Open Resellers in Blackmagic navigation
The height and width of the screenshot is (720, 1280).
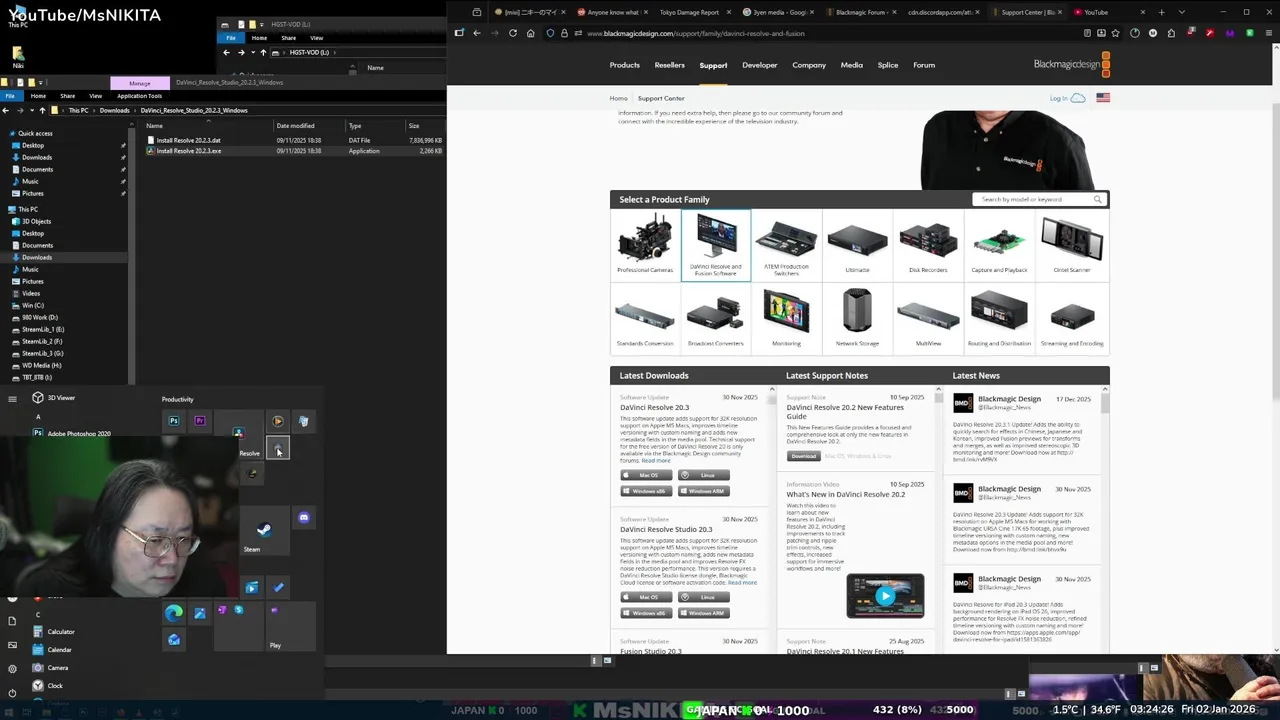pos(670,65)
